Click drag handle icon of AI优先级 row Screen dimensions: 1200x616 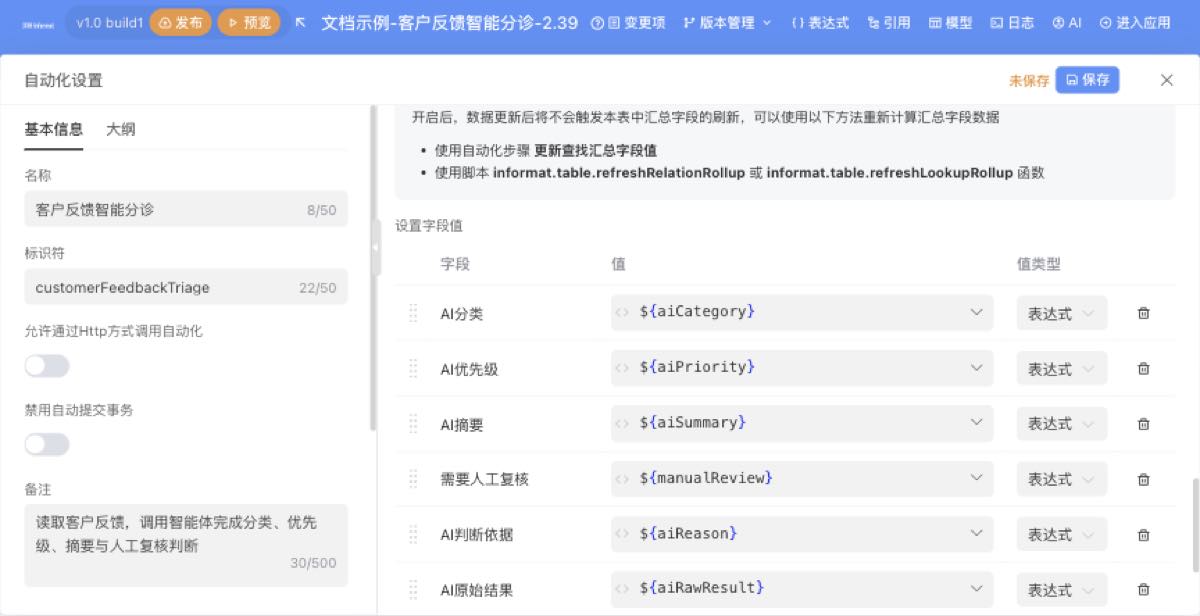point(413,369)
